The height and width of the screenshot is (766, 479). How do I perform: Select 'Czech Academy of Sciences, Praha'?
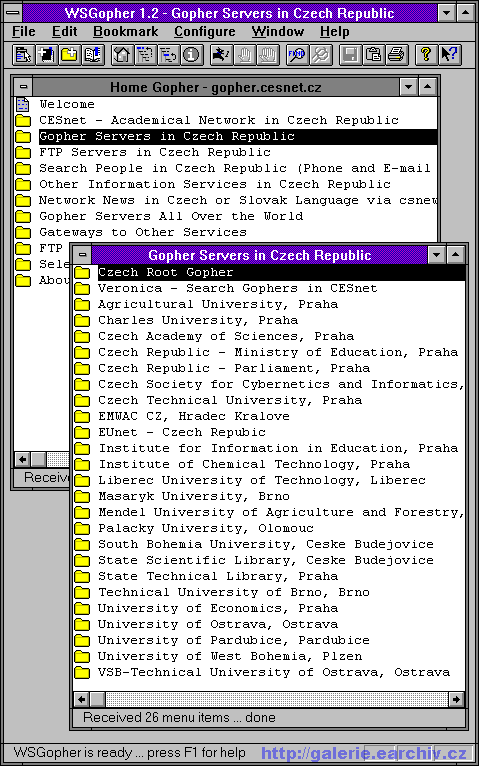226,337
